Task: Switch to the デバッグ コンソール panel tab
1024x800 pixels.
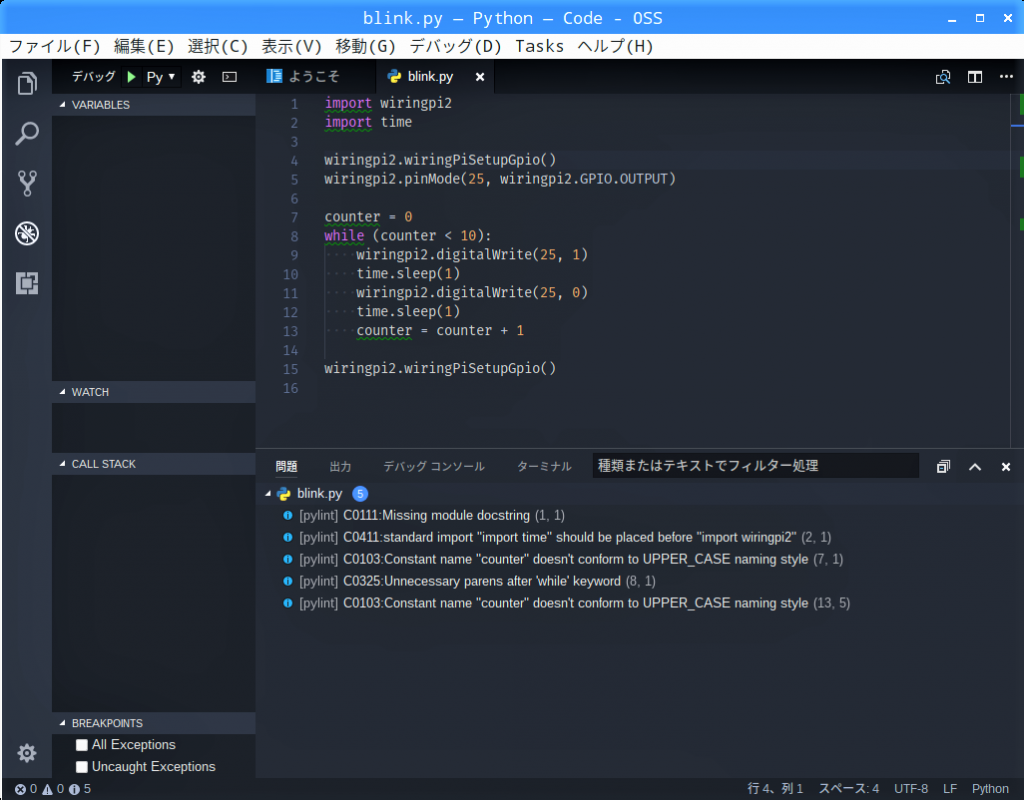Action: click(x=434, y=466)
